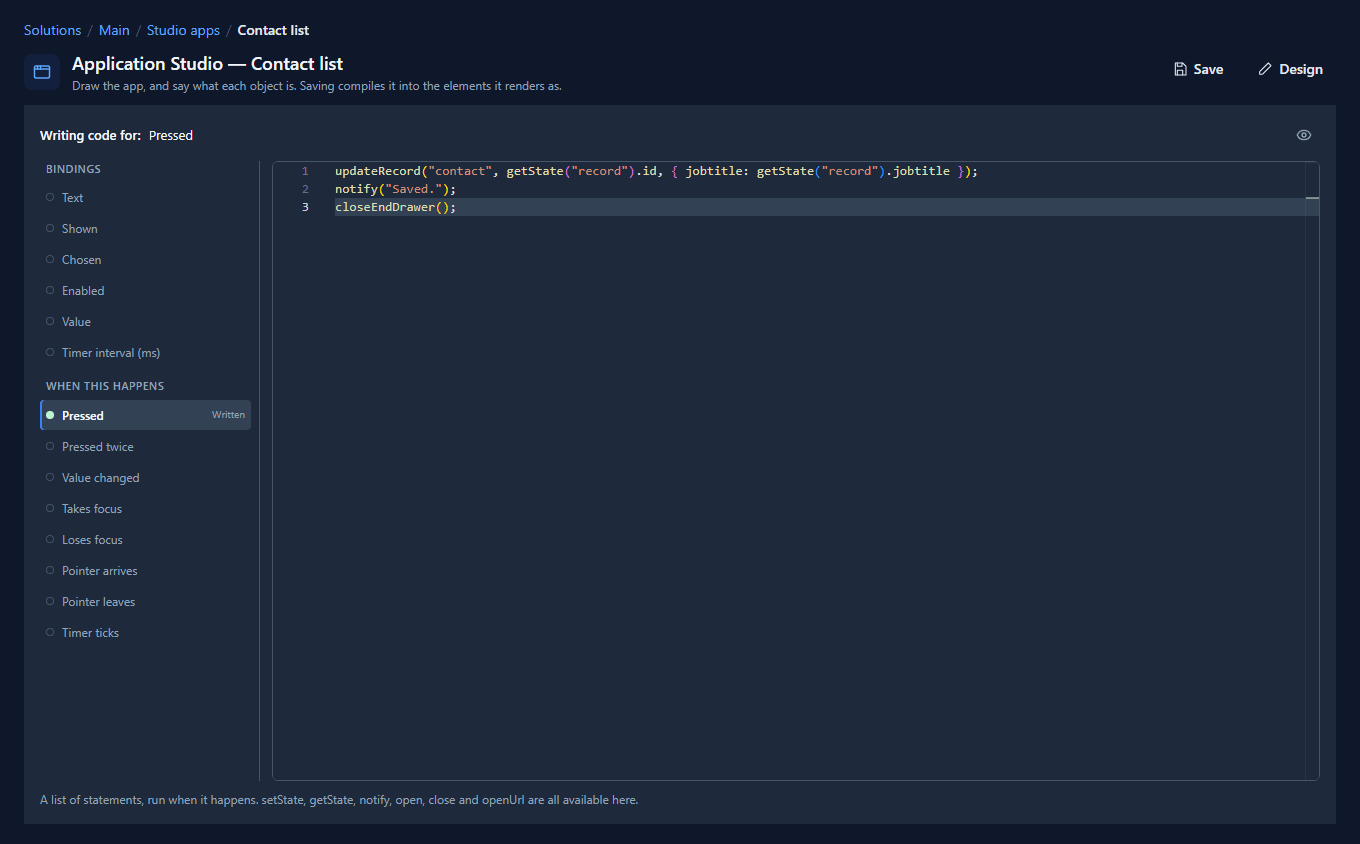
Task: Select the Takes focus event
Action: point(145,509)
